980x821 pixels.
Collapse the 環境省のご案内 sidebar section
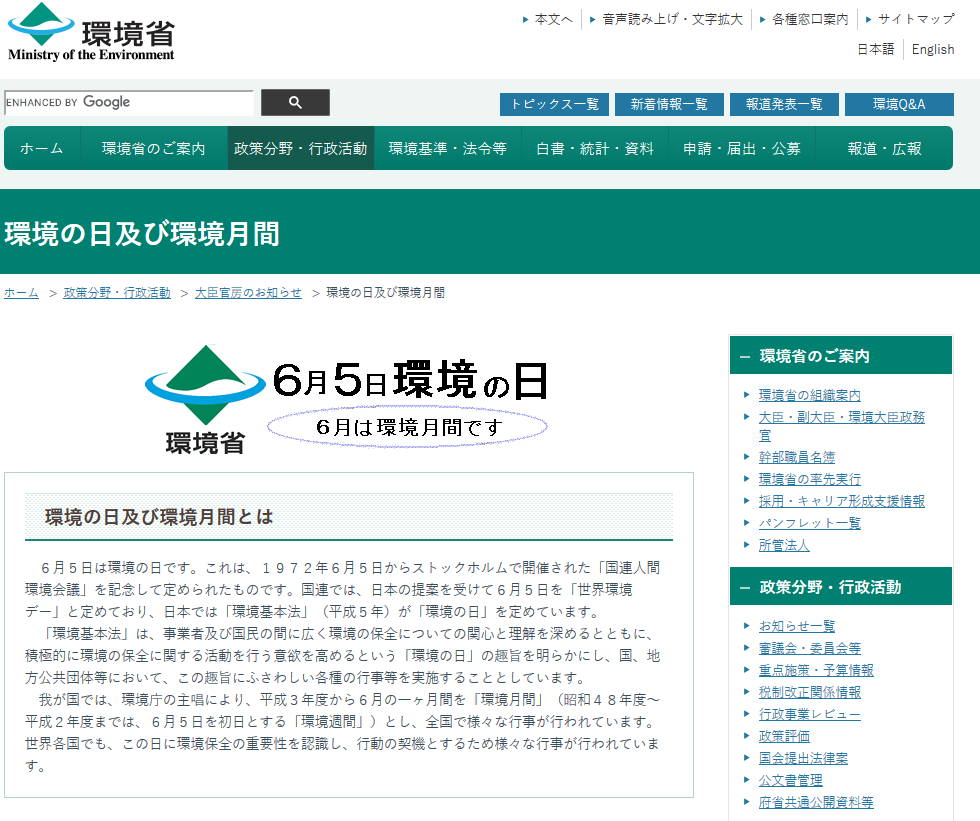[746, 356]
